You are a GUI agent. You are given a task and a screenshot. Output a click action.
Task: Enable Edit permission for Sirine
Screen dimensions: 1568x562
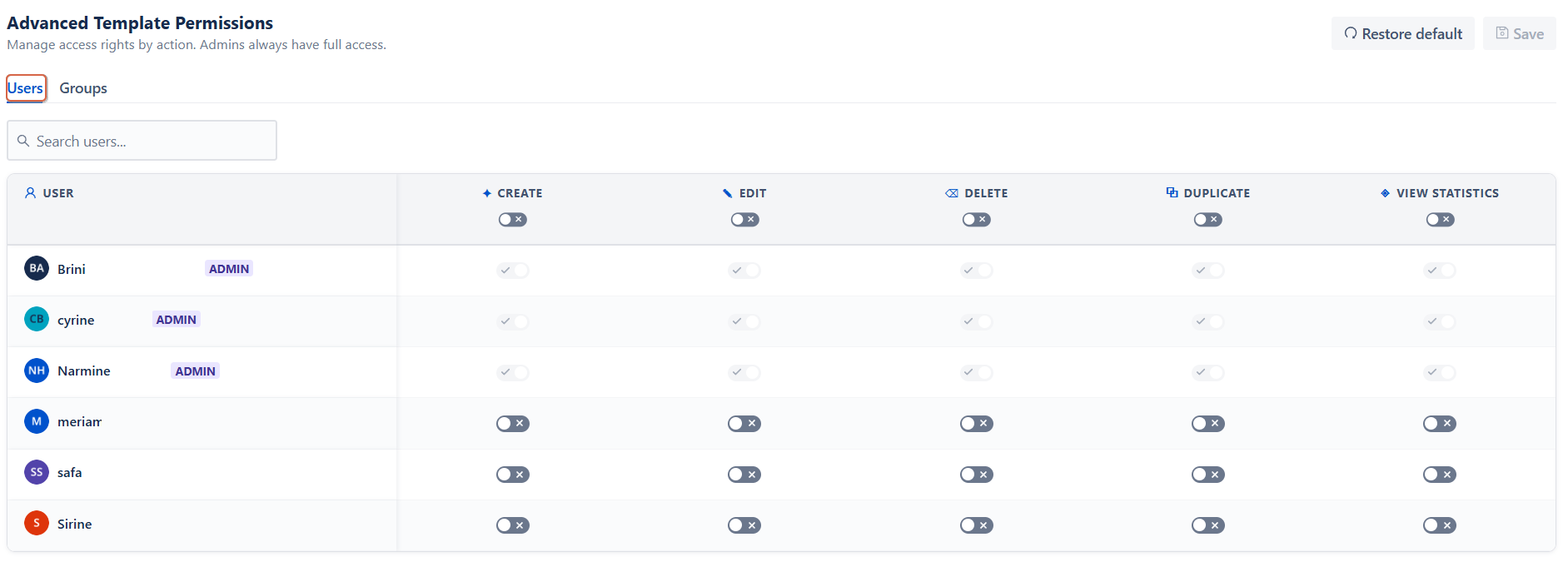(x=744, y=525)
